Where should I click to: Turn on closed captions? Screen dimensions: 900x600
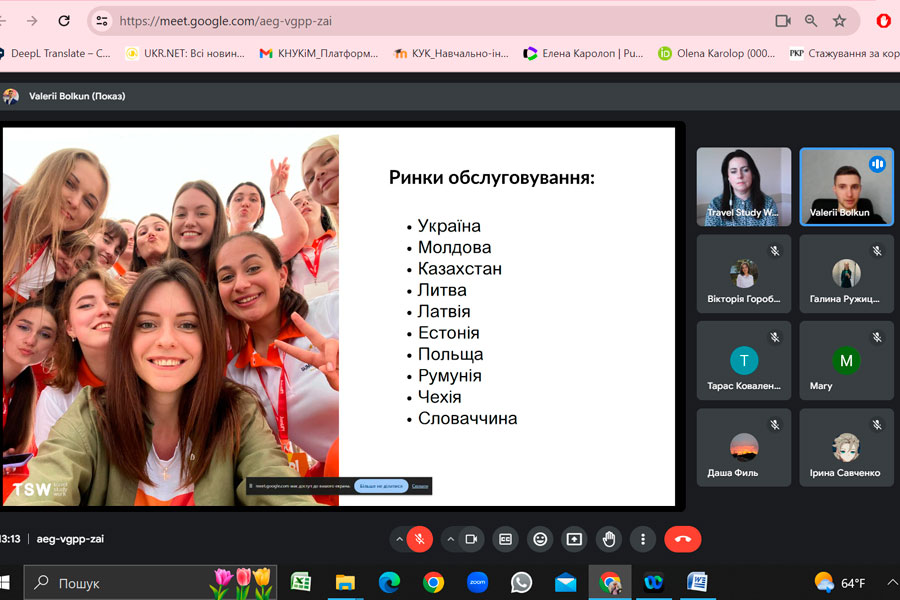[x=506, y=539]
